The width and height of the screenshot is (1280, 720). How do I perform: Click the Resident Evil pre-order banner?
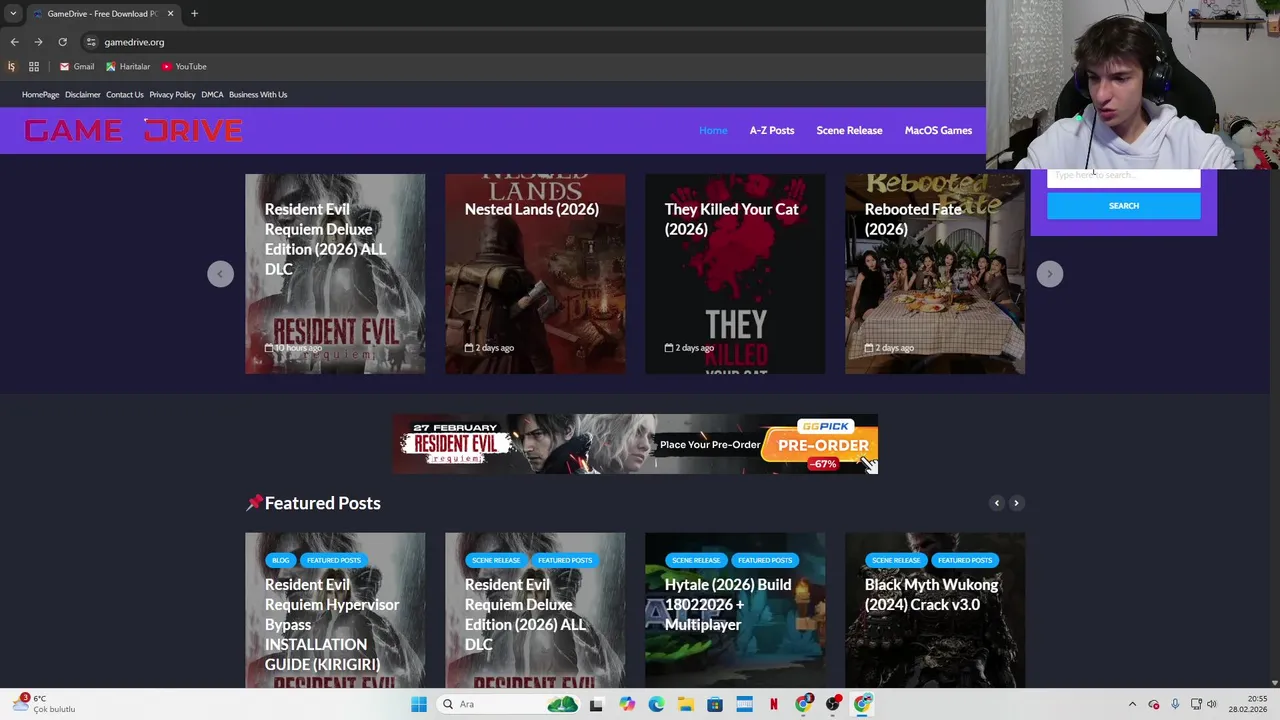pyautogui.click(x=635, y=444)
